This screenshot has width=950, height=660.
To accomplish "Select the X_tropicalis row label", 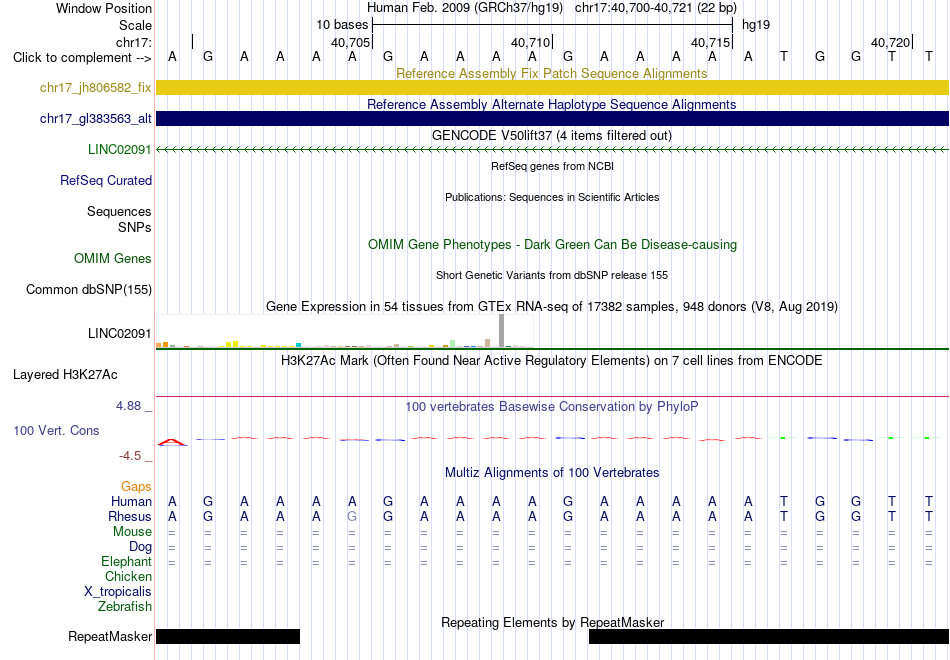I will click(x=118, y=592).
